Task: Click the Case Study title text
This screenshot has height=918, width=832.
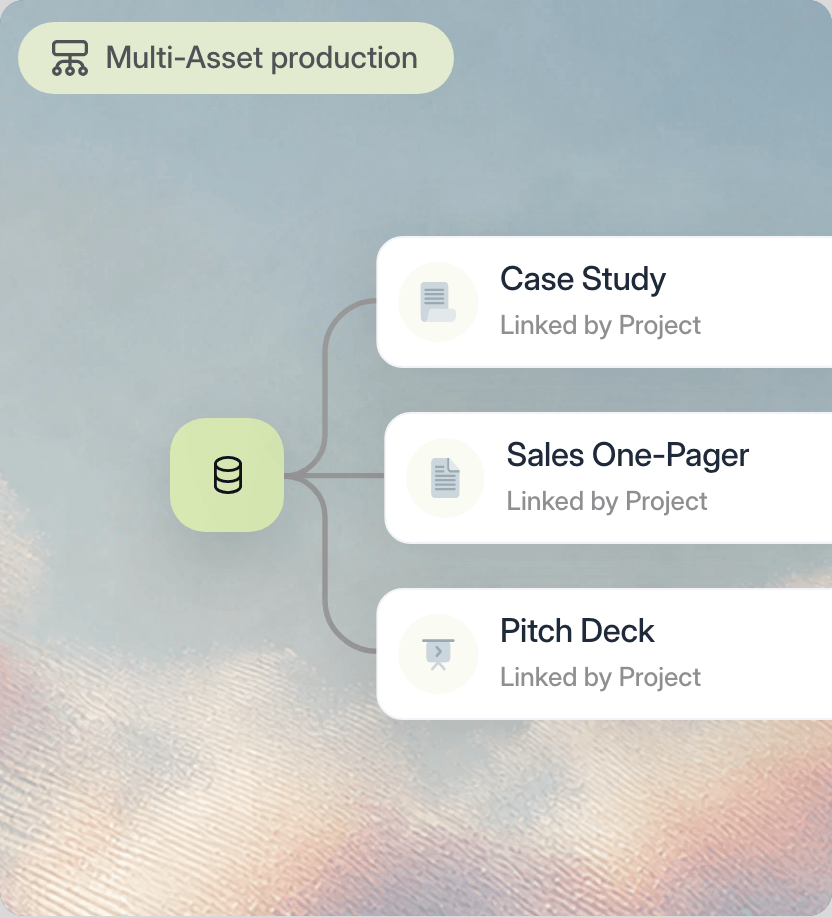Action: pos(583,279)
